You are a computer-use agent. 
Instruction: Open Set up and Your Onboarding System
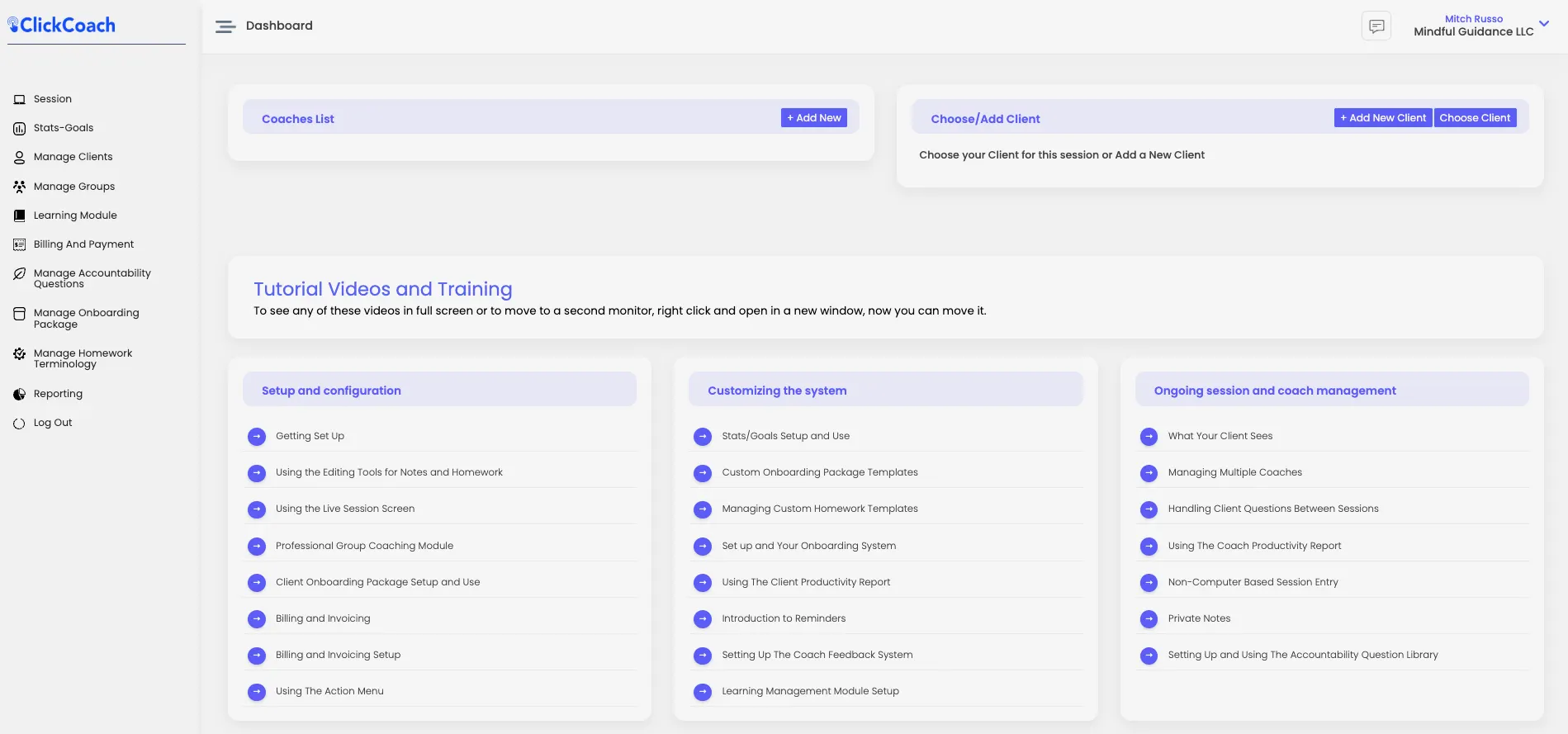tap(809, 546)
